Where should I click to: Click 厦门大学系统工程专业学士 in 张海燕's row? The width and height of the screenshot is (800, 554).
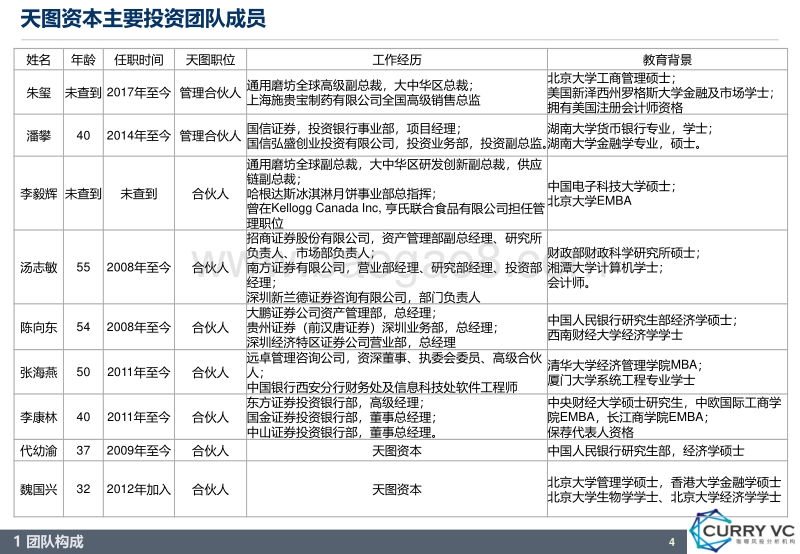coord(621,380)
